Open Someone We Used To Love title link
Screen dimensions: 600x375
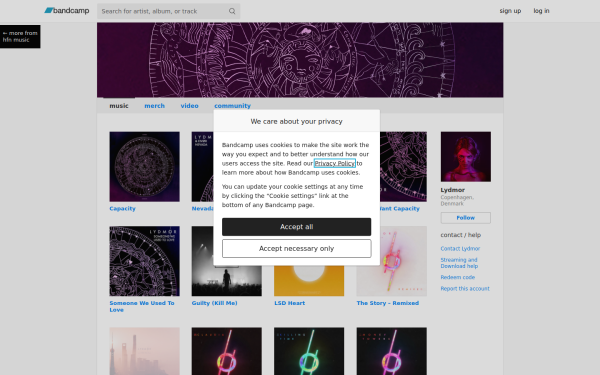click(142, 306)
